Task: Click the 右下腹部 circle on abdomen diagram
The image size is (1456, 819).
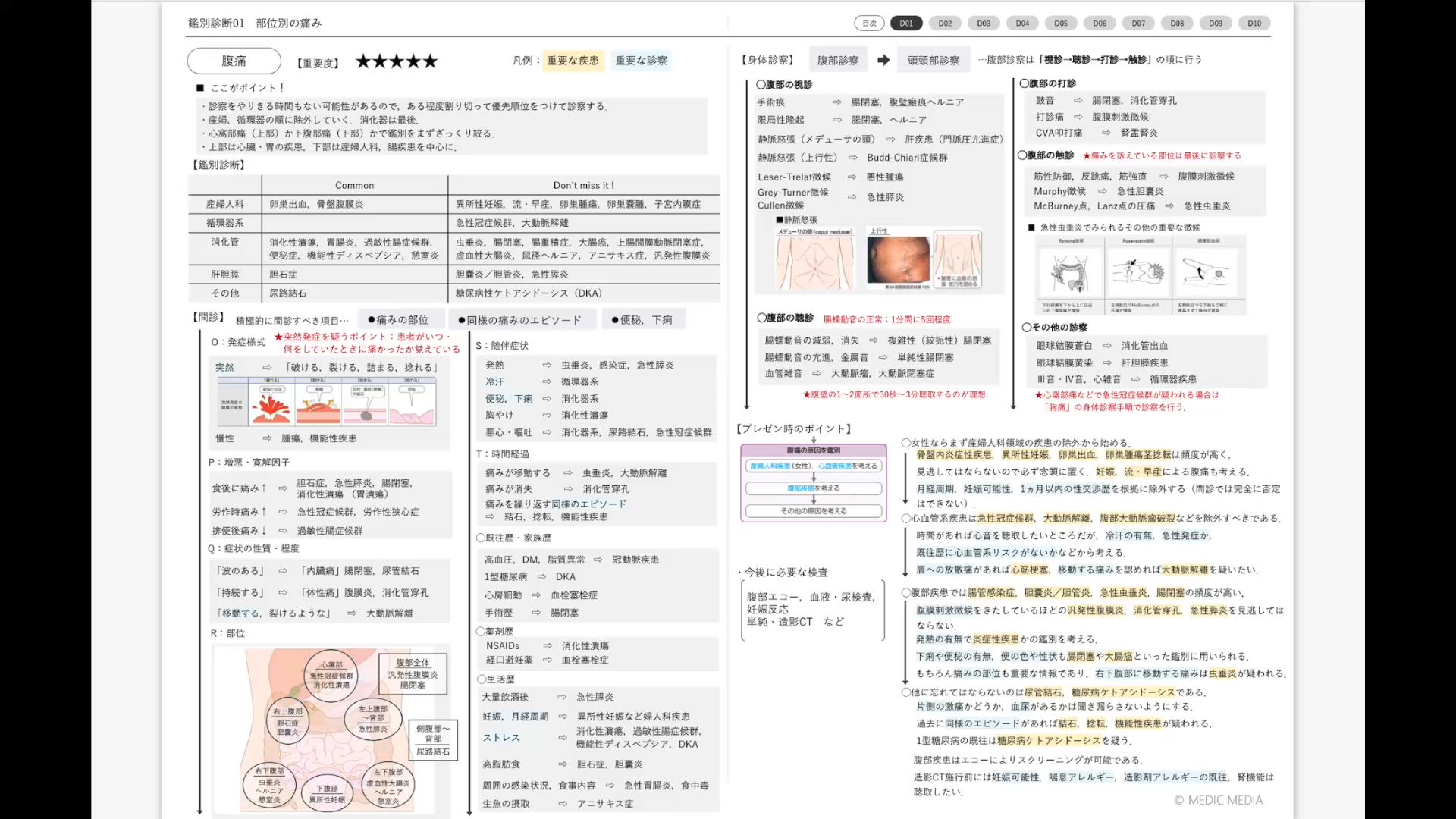Action: point(269,785)
